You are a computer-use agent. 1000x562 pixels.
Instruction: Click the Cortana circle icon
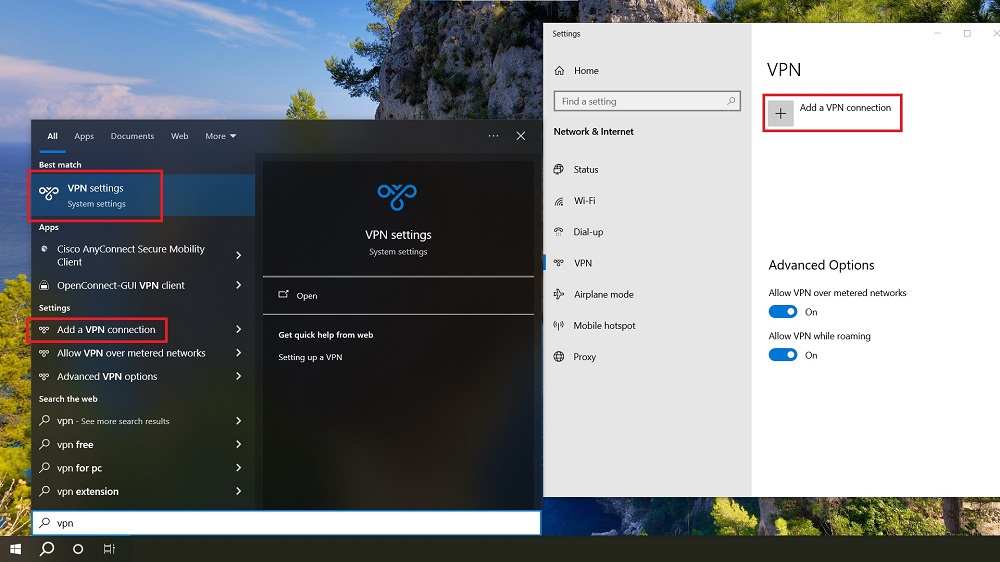point(78,549)
